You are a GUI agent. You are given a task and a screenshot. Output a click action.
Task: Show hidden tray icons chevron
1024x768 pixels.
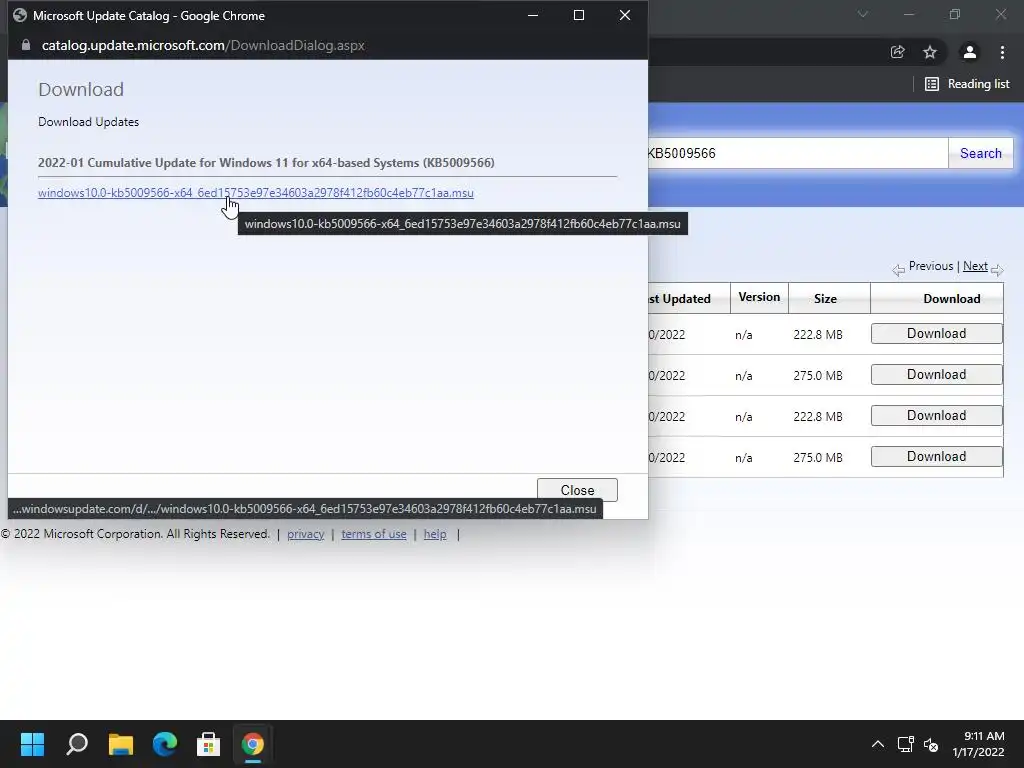click(878, 744)
